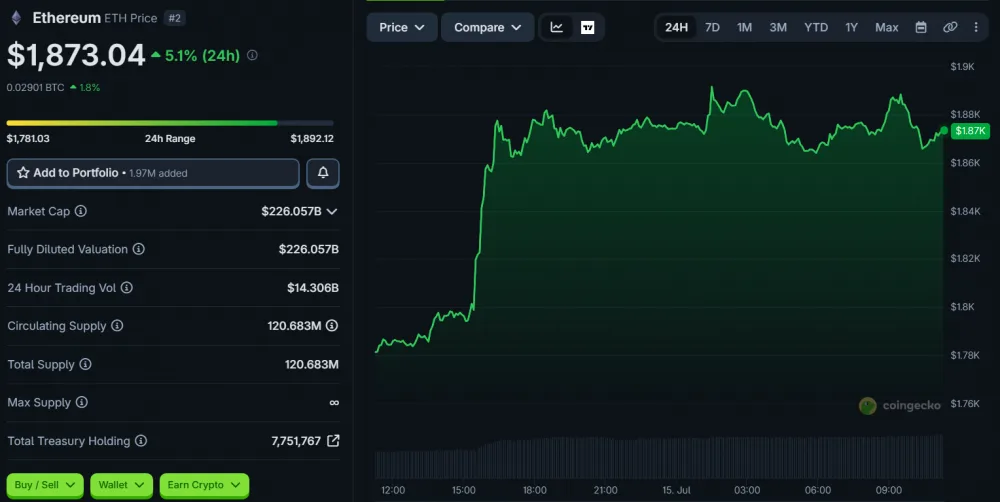This screenshot has height=502, width=1000.
Task: Open the Price metric dropdown
Action: pyautogui.click(x=402, y=27)
